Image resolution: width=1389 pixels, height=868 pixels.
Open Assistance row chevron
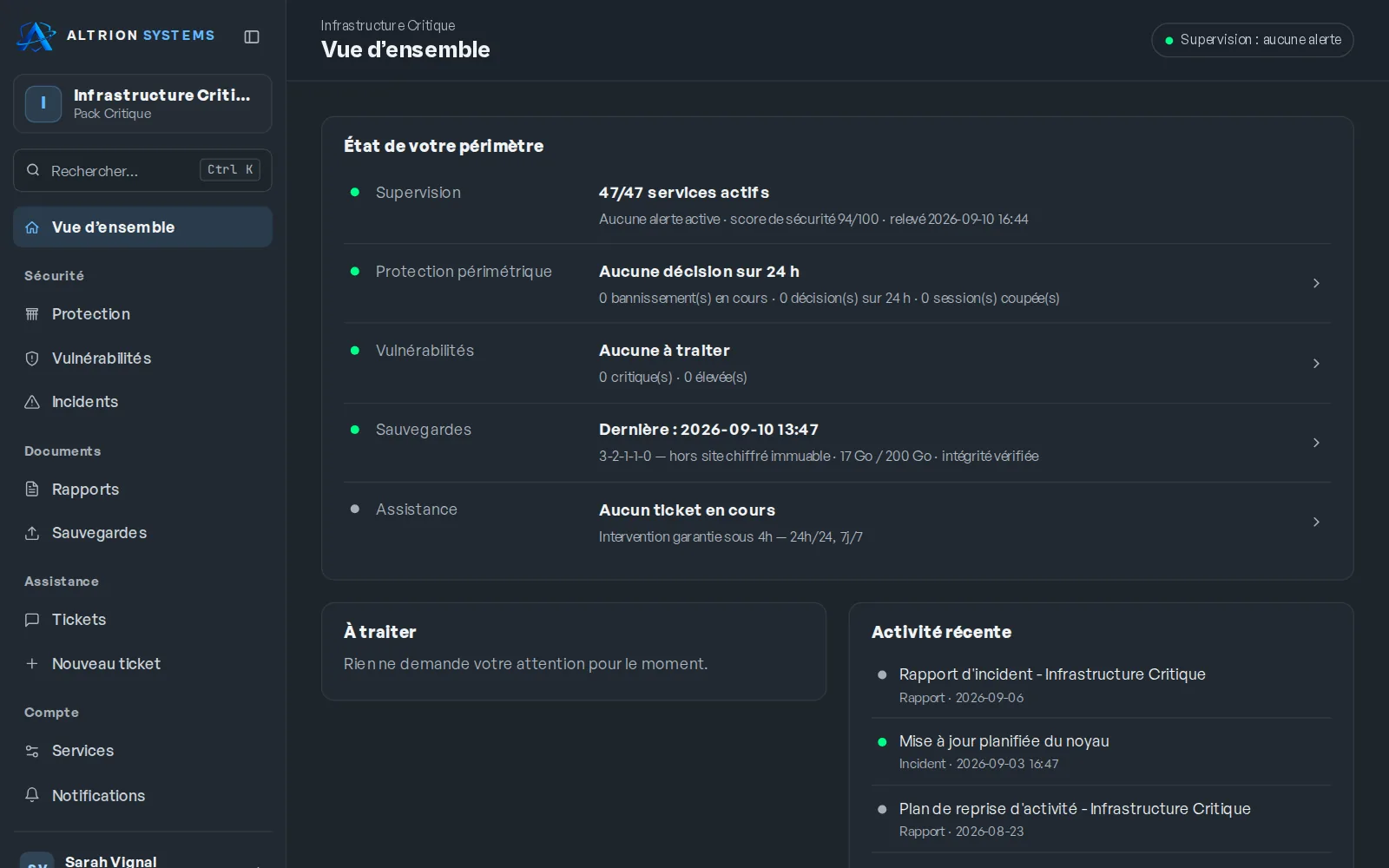[x=1316, y=522]
